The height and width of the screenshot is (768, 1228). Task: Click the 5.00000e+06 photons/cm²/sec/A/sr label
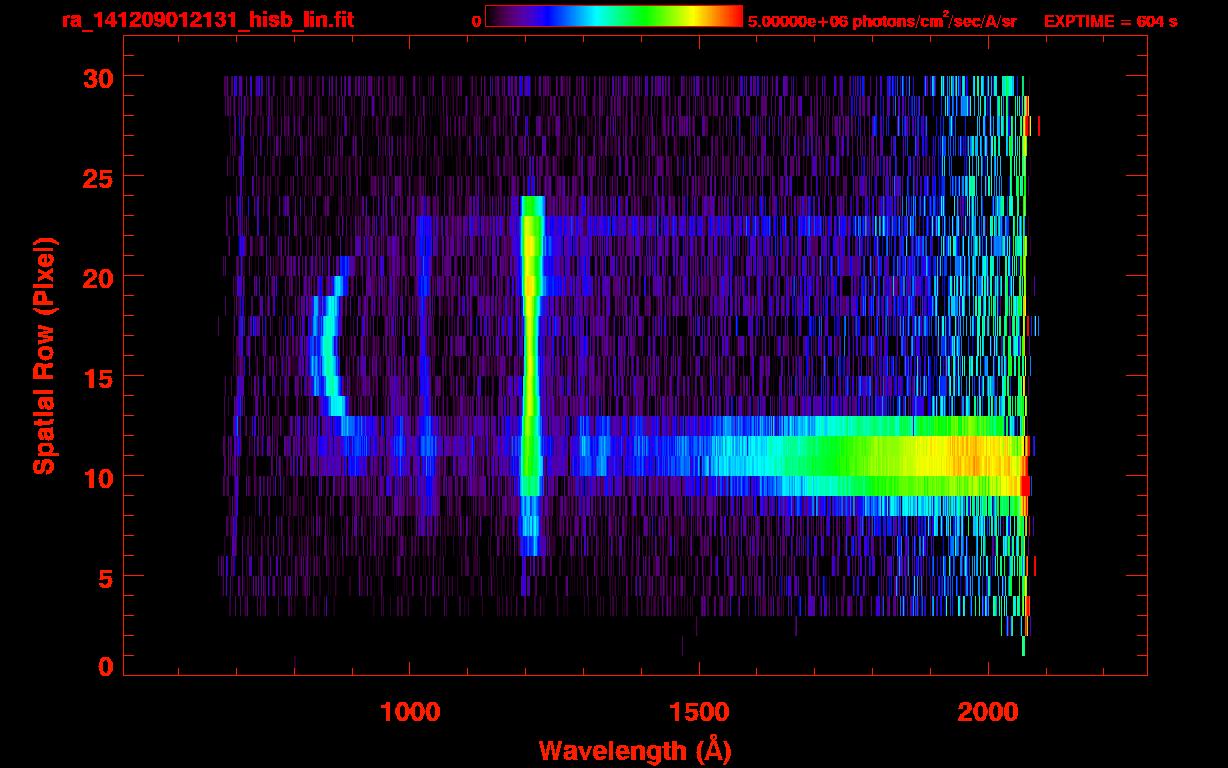(x=882, y=20)
